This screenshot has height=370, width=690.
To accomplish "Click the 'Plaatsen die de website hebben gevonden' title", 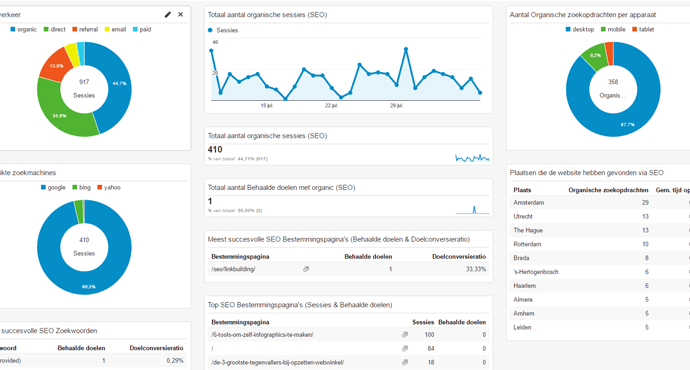I will pyautogui.click(x=587, y=173).
